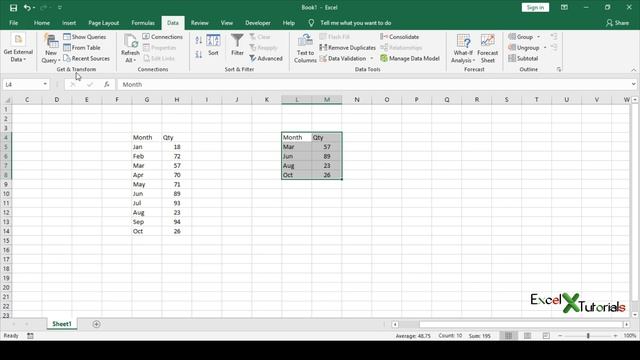Viewport: 640px width, 360px height.
Task: Open the Sort dialog
Action: (213, 45)
